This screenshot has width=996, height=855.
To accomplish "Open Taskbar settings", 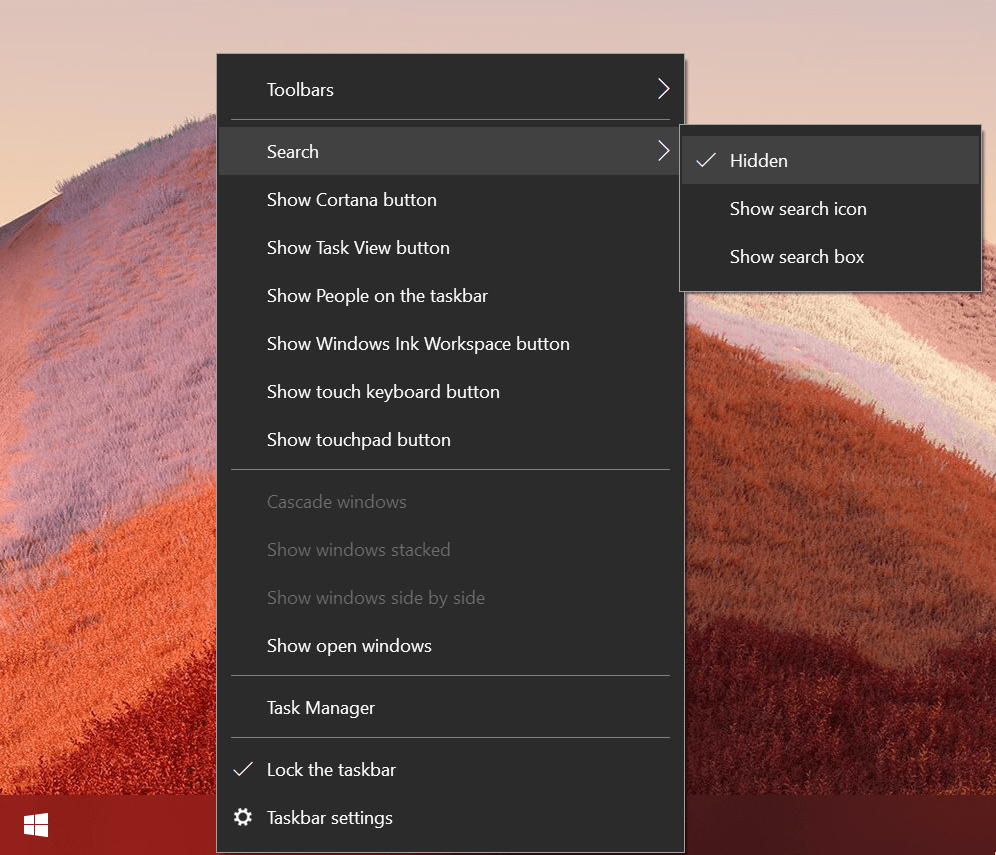I will click(x=329, y=818).
